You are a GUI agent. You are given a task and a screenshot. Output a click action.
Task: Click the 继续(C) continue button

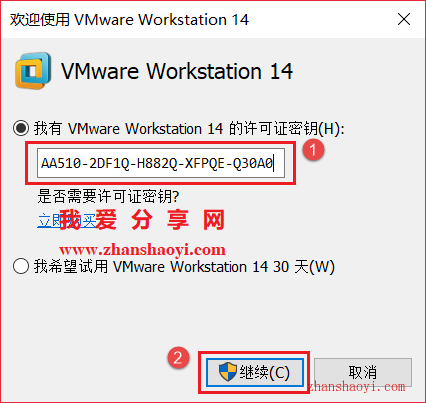(255, 372)
